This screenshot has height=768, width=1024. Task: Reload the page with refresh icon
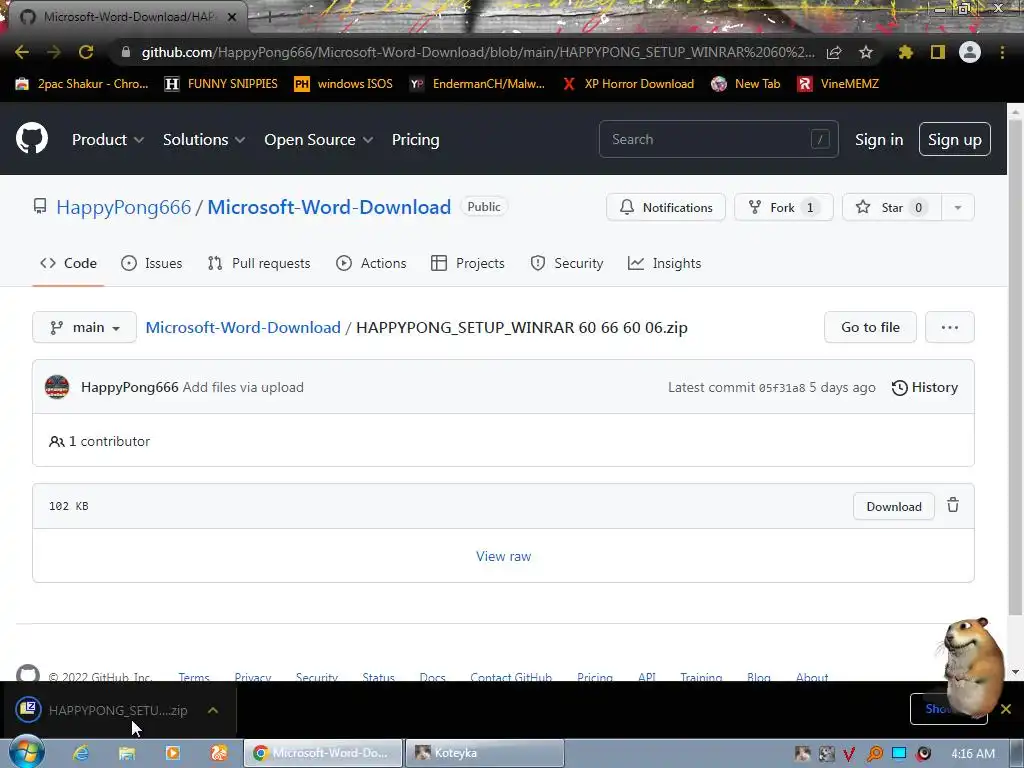86,52
